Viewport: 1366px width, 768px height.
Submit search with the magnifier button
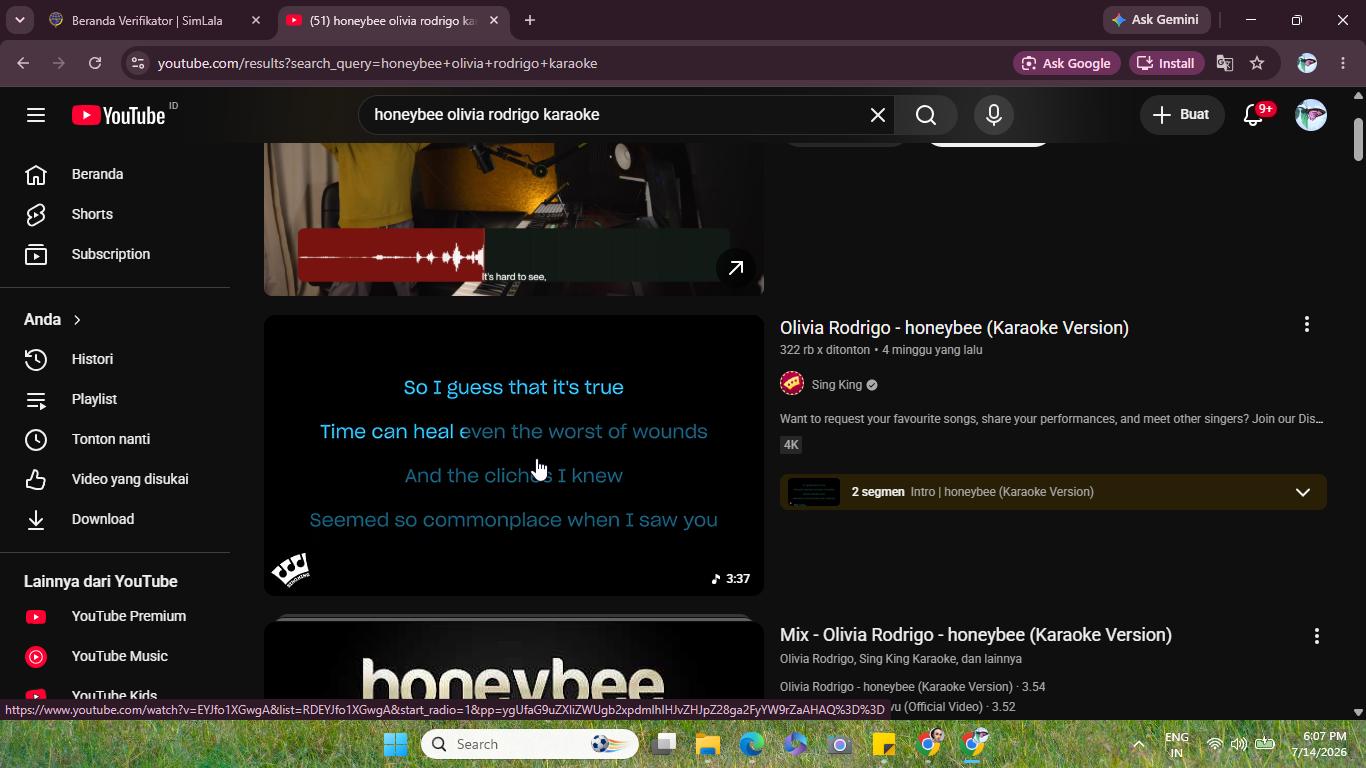tap(926, 115)
